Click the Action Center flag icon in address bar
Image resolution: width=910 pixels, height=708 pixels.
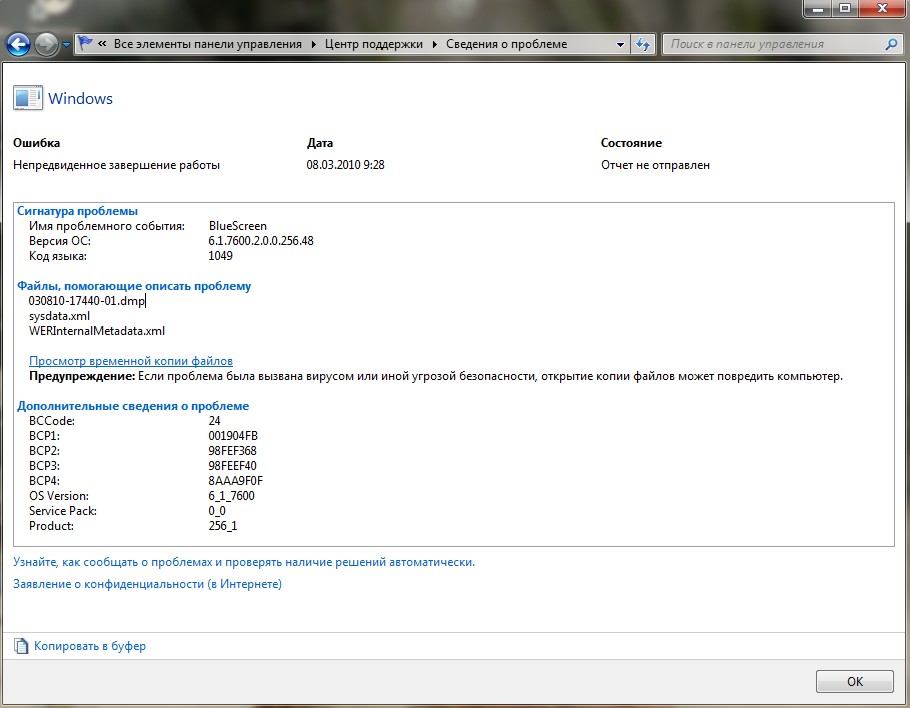coord(86,44)
